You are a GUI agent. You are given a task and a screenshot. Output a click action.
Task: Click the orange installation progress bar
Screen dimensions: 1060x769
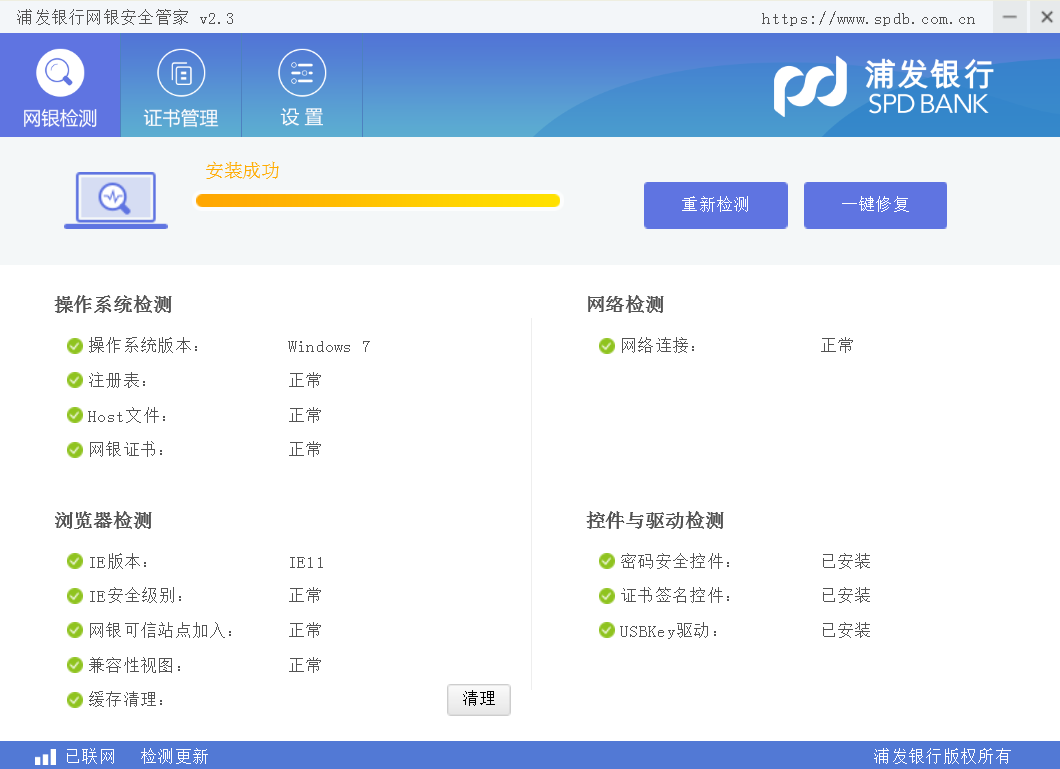coord(378,201)
